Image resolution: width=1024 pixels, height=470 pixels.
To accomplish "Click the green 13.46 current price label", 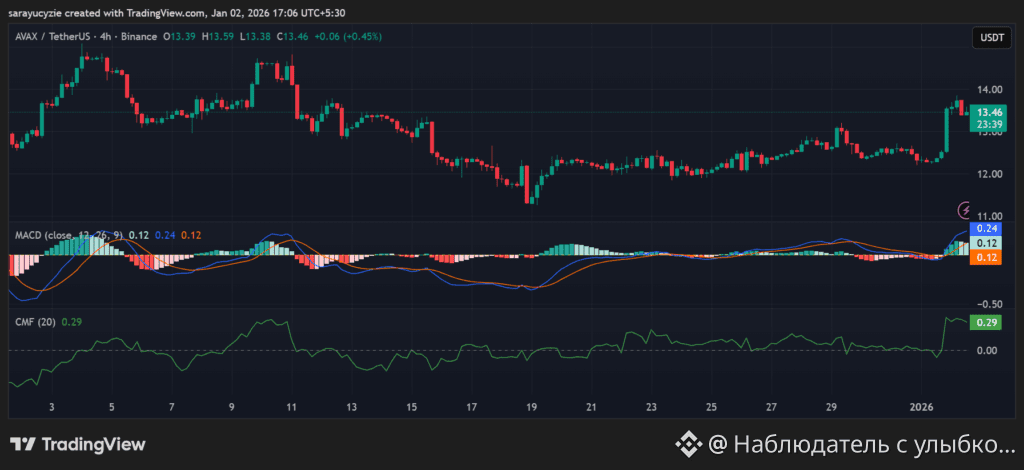I will pos(991,112).
